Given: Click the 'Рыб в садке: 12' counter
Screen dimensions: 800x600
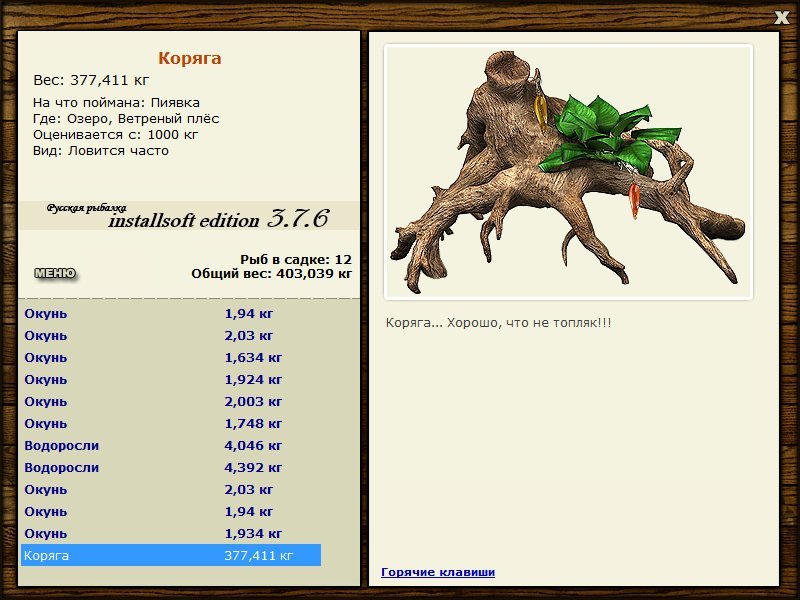Looking at the screenshot, I should tap(296, 259).
